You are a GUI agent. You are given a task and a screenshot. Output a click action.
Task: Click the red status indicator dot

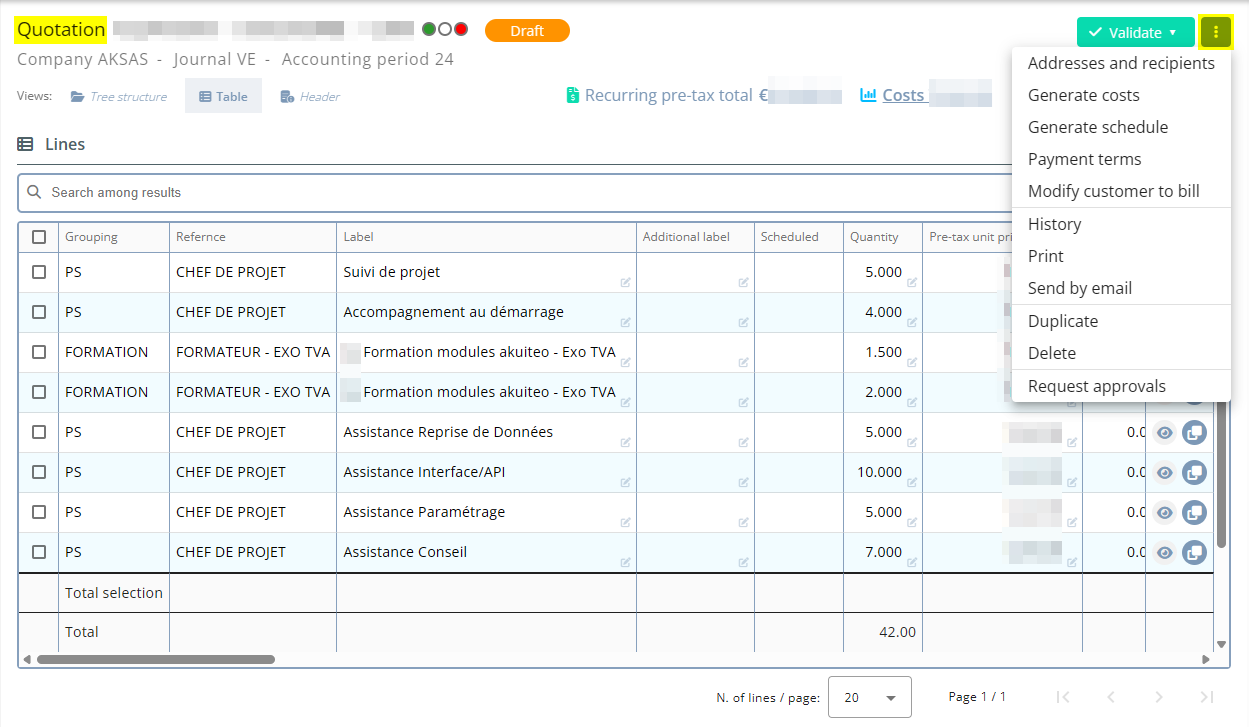click(x=461, y=30)
